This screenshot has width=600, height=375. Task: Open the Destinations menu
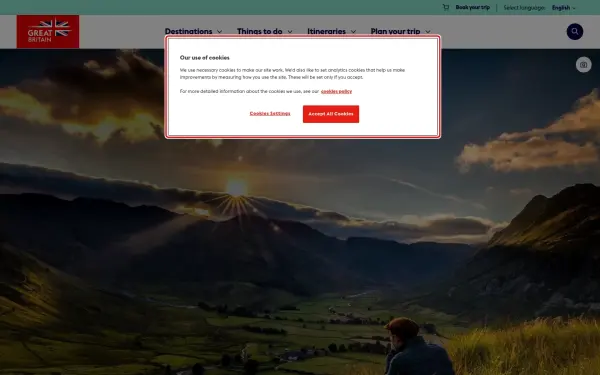click(188, 31)
